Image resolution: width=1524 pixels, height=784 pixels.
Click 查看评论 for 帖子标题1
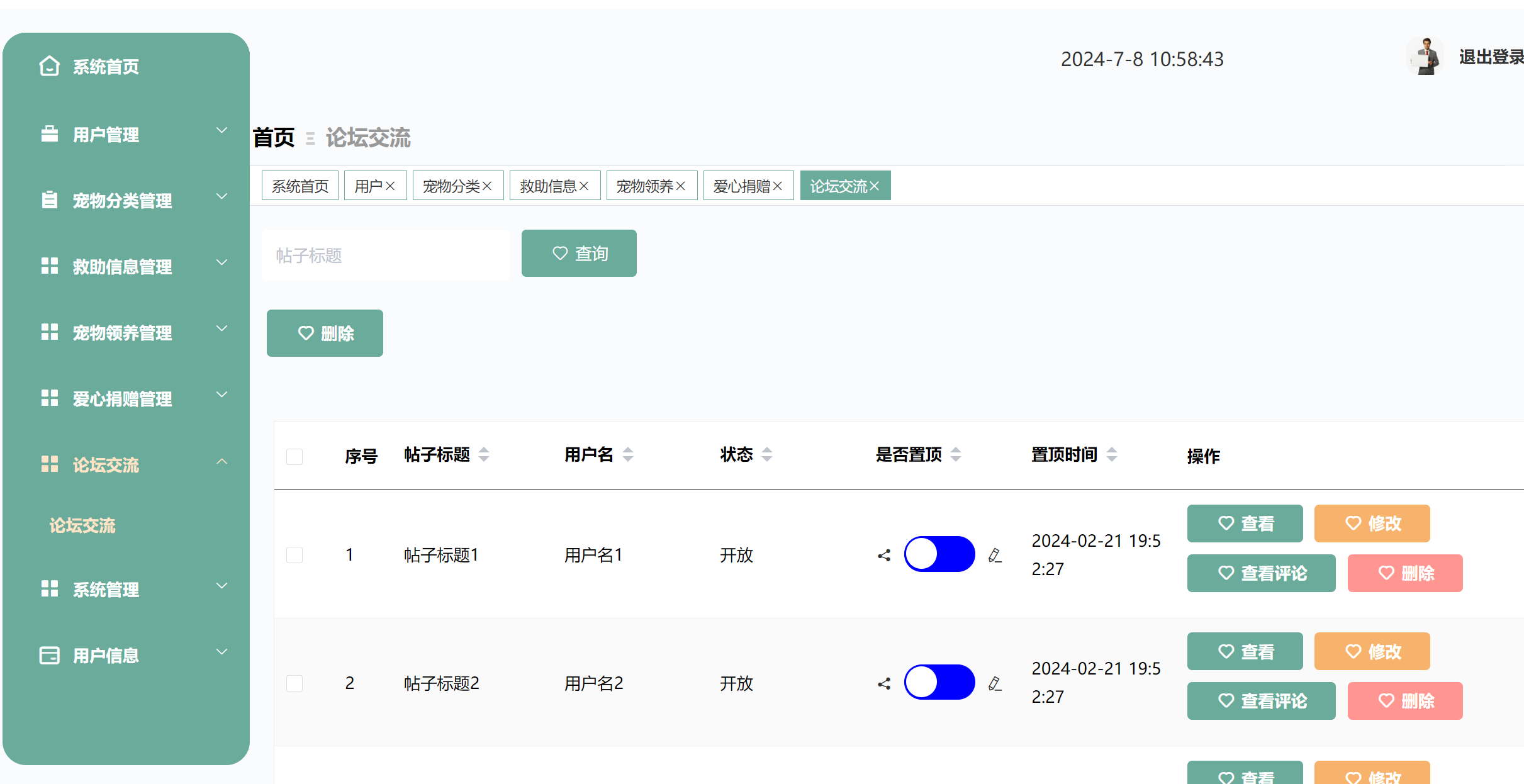pyautogui.click(x=1261, y=573)
